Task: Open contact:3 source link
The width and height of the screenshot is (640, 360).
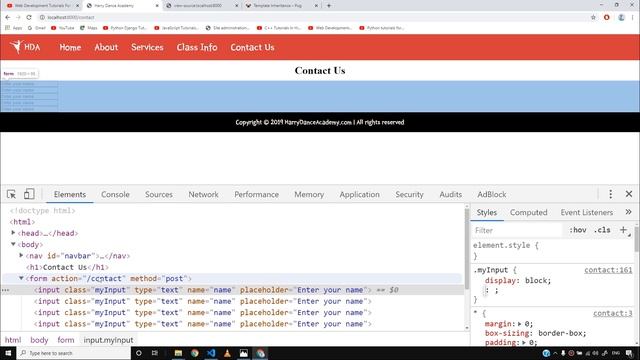Action: pos(613,313)
